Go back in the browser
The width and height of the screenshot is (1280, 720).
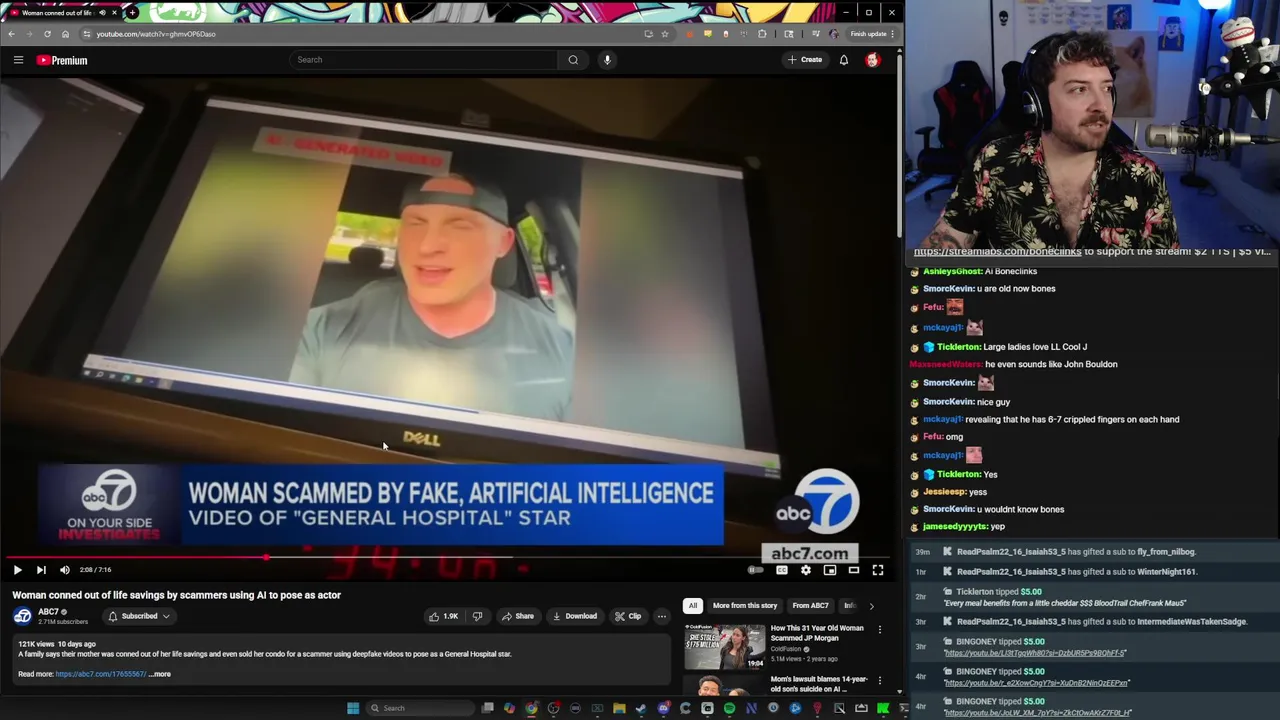[x=11, y=34]
